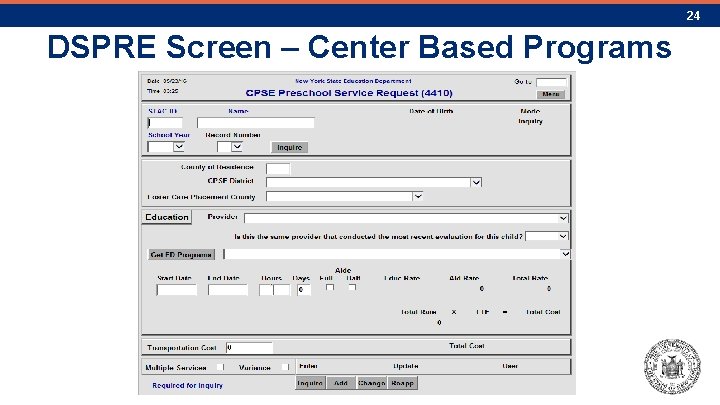Open the School Year dropdown

[x=179, y=147]
